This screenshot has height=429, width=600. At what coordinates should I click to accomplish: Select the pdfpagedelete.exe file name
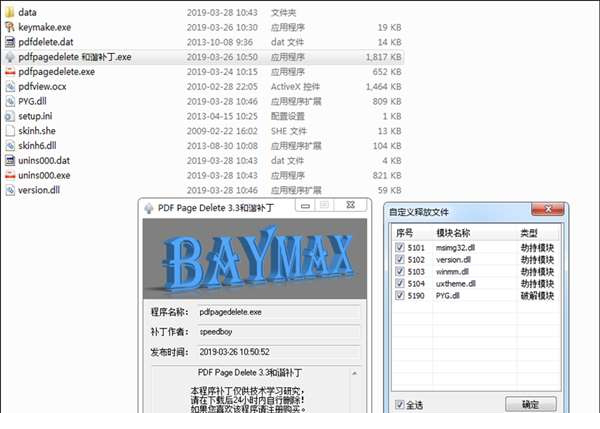[x=57, y=72]
